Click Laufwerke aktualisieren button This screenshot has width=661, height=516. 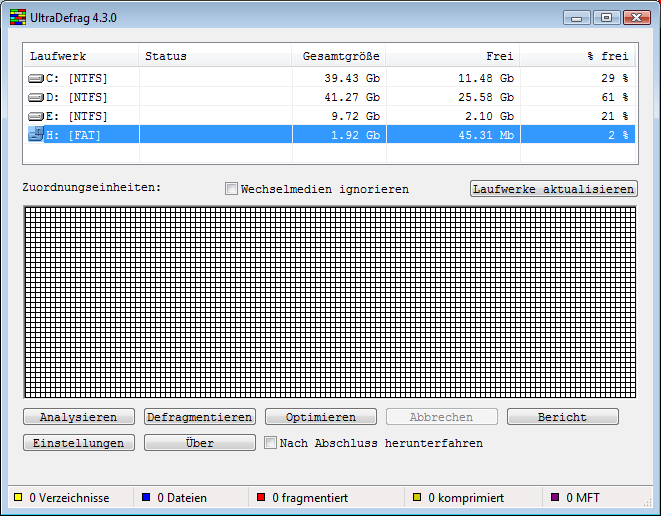(554, 189)
